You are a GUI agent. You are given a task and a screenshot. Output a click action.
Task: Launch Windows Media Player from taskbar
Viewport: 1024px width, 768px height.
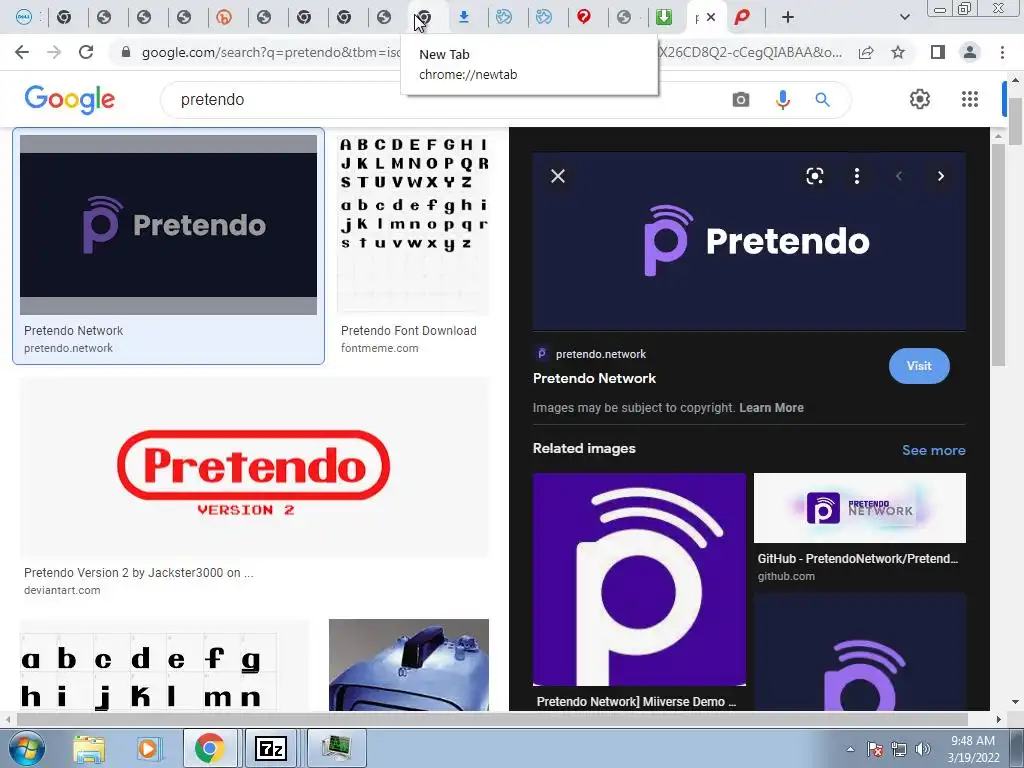(x=148, y=748)
